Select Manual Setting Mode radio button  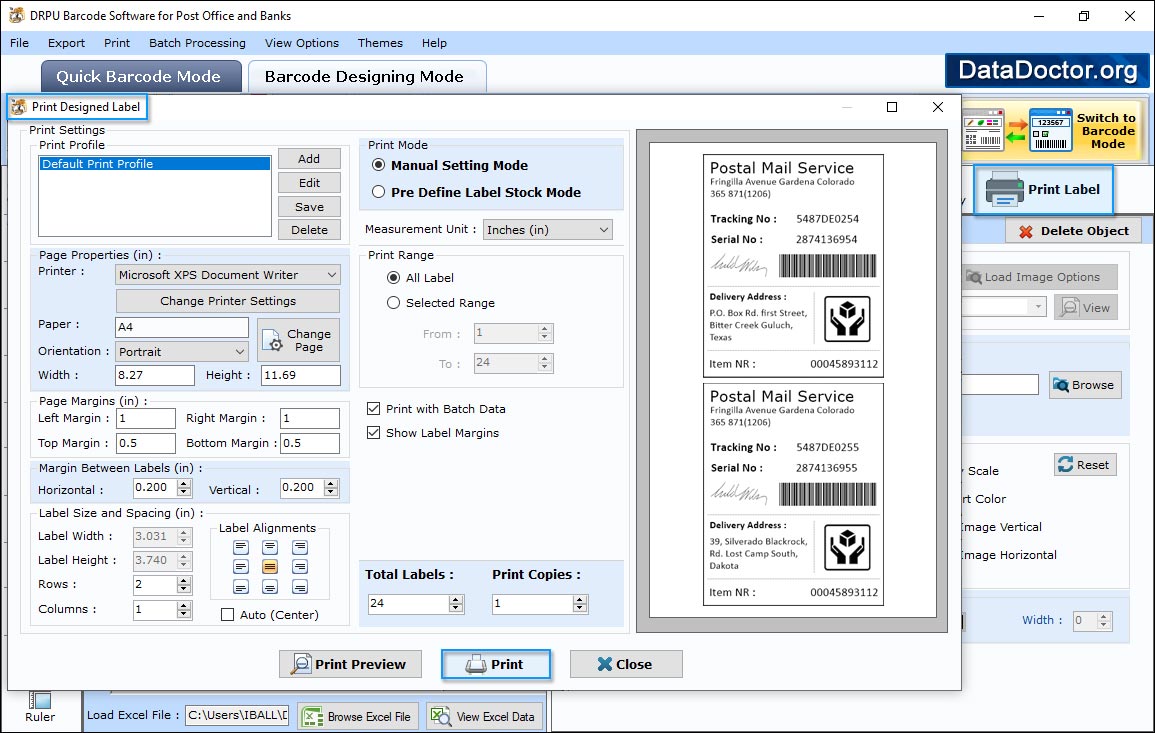coord(379,165)
